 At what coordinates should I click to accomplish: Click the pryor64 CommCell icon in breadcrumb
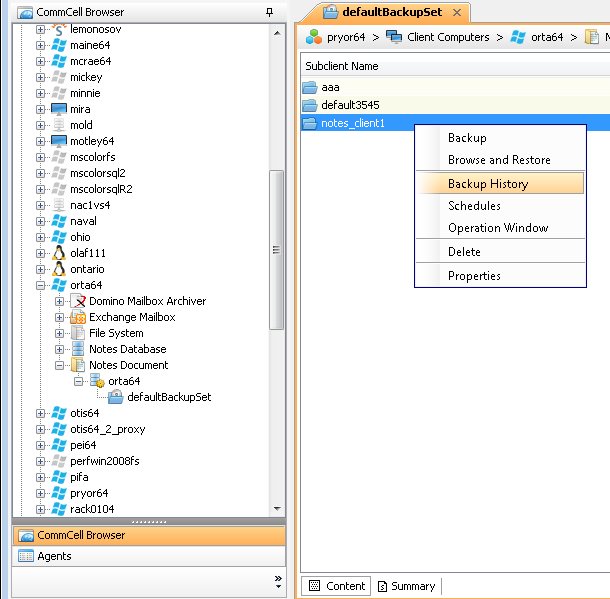[x=314, y=37]
